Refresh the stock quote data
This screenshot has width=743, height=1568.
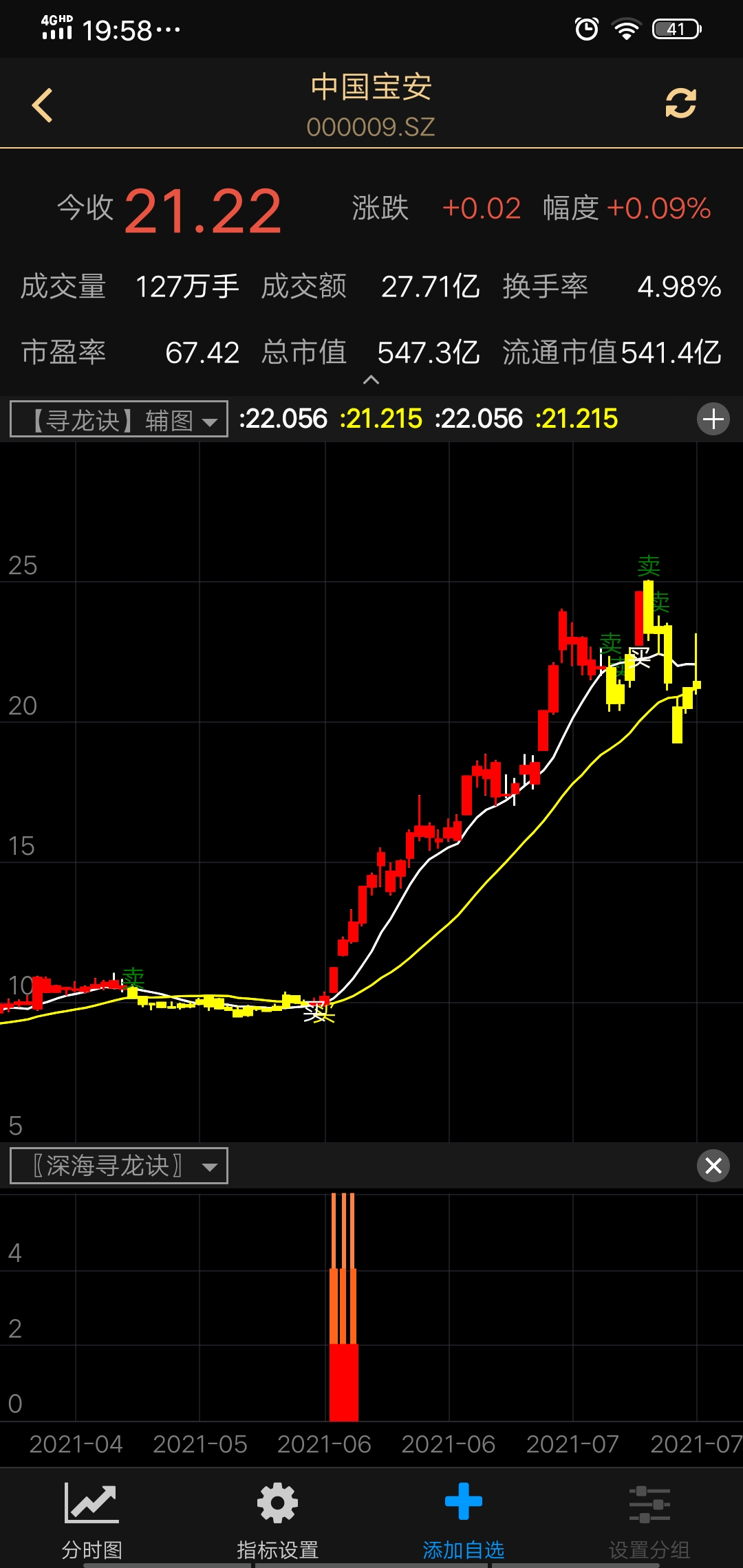pyautogui.click(x=680, y=104)
